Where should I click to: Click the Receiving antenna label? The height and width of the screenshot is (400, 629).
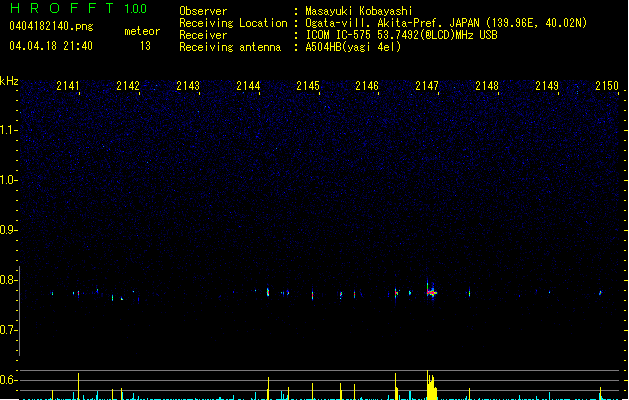pyautogui.click(x=230, y=47)
